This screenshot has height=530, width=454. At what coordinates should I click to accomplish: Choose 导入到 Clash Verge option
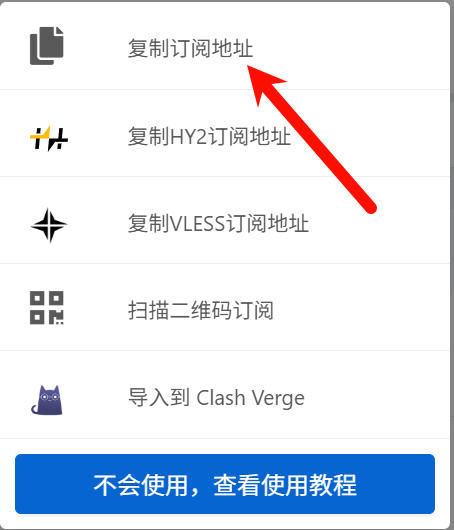click(x=224, y=395)
